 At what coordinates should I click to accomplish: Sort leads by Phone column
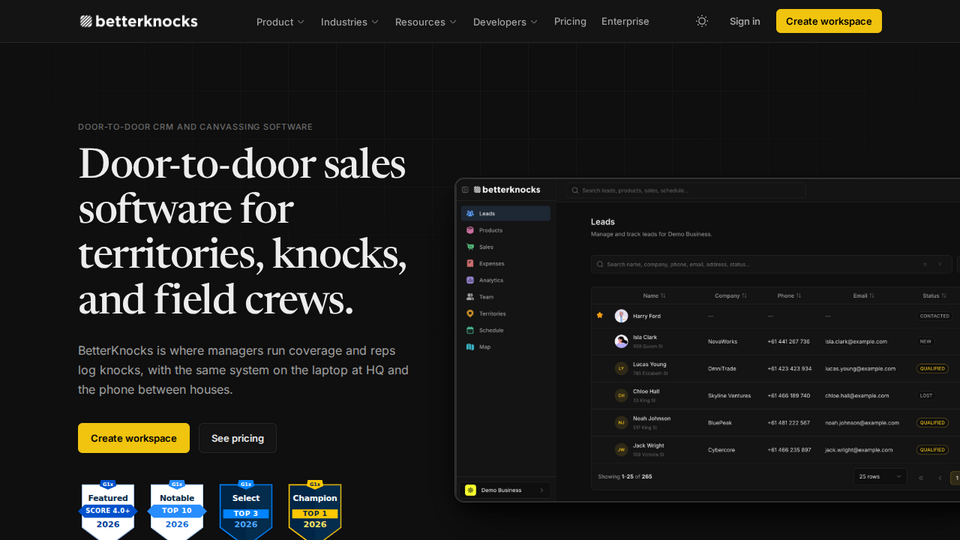click(789, 296)
